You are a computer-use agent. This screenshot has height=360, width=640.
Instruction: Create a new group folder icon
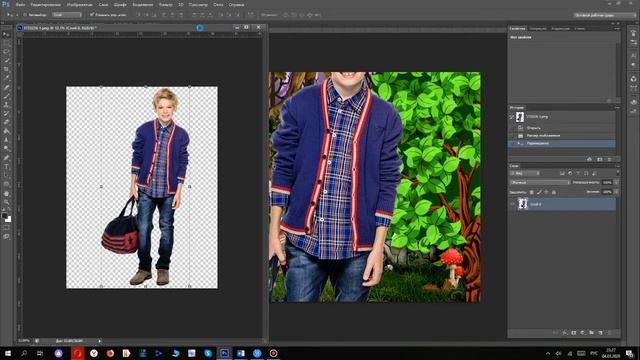click(591, 333)
